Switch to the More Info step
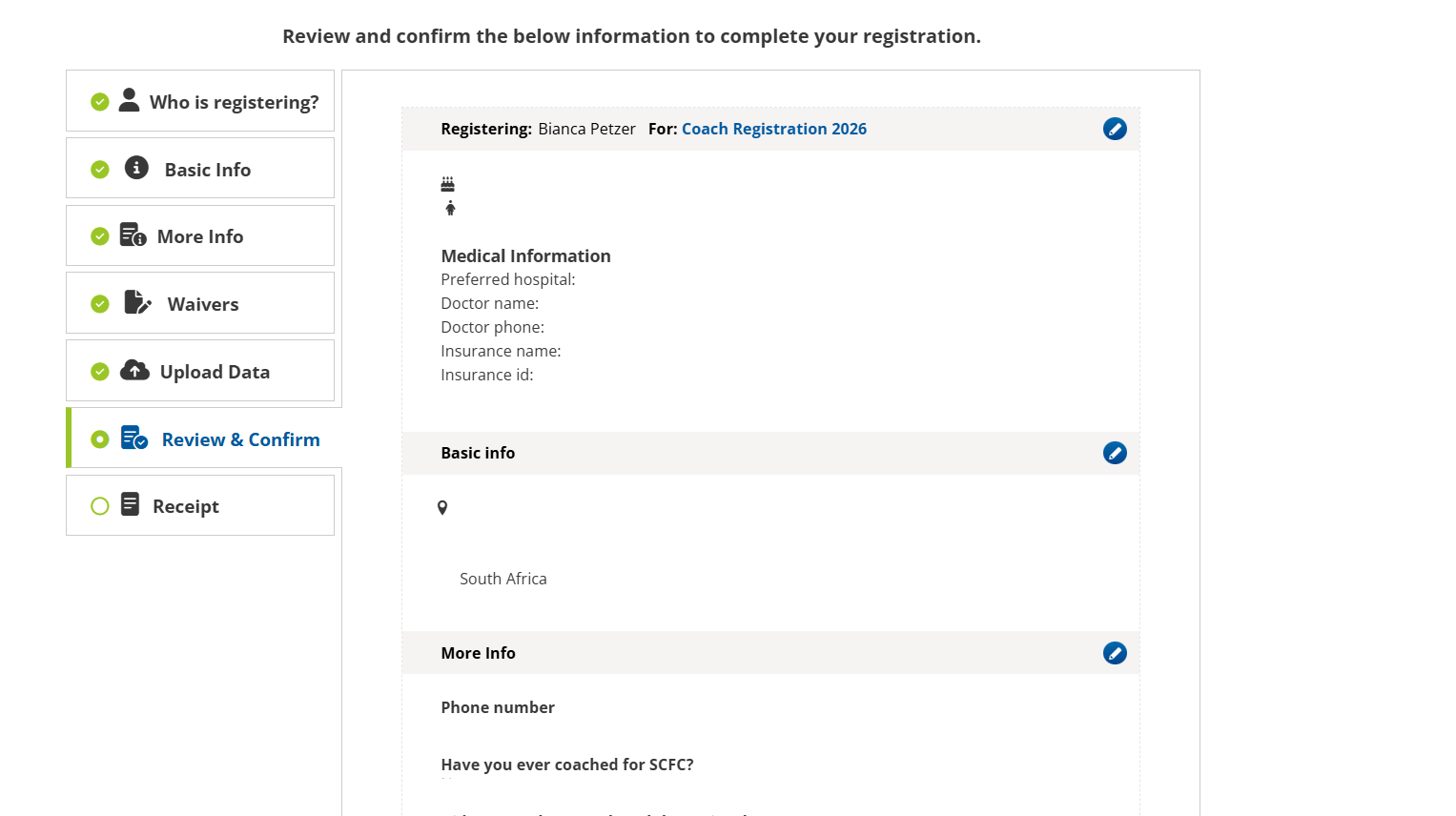Image resolution: width=1456 pixels, height=816 pixels. [199, 236]
